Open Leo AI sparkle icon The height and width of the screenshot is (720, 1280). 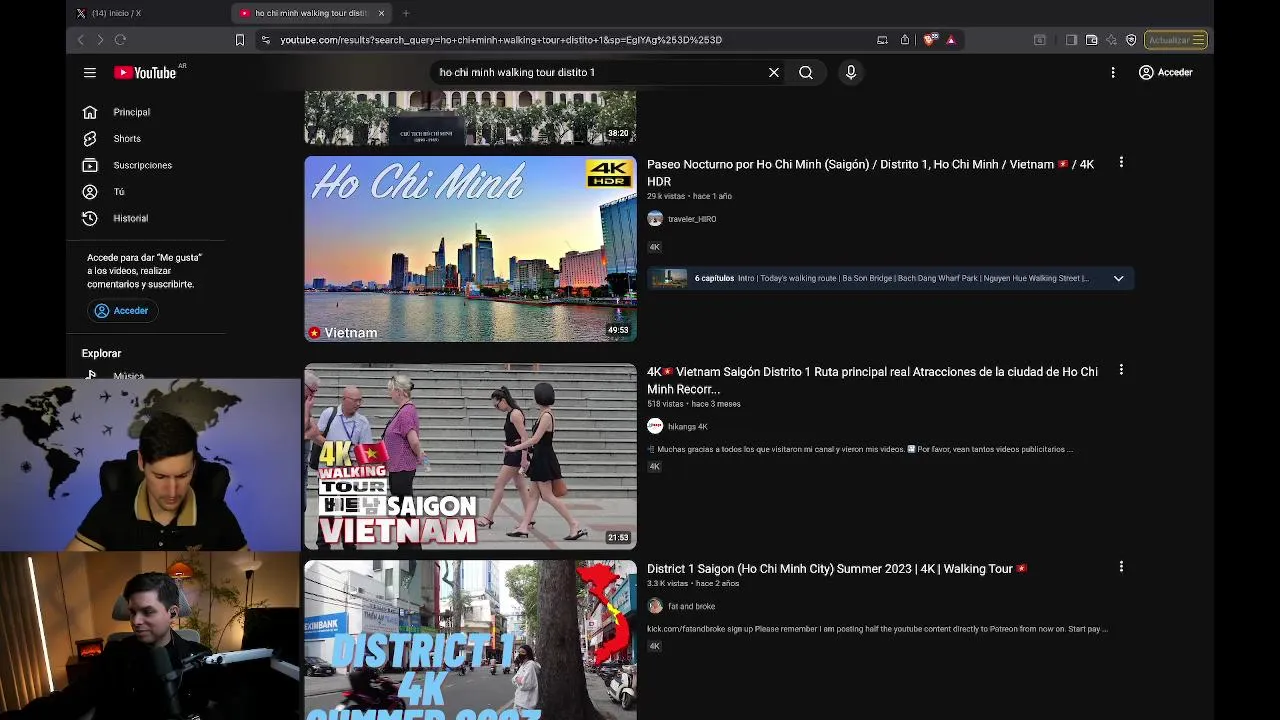[1111, 40]
